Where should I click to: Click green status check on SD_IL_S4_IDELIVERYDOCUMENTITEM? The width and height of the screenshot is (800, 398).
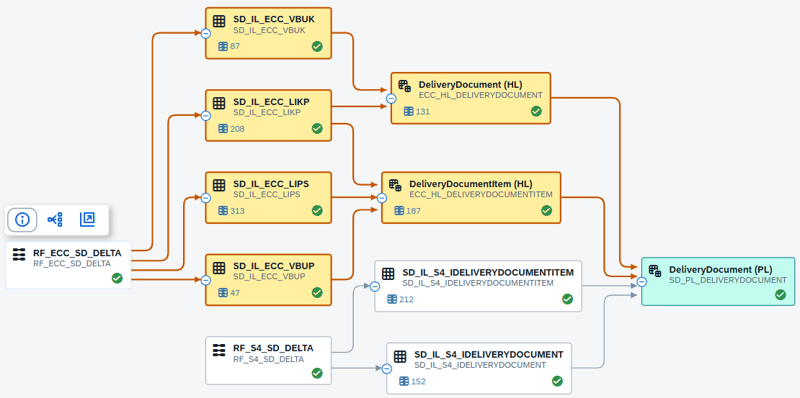click(x=567, y=299)
